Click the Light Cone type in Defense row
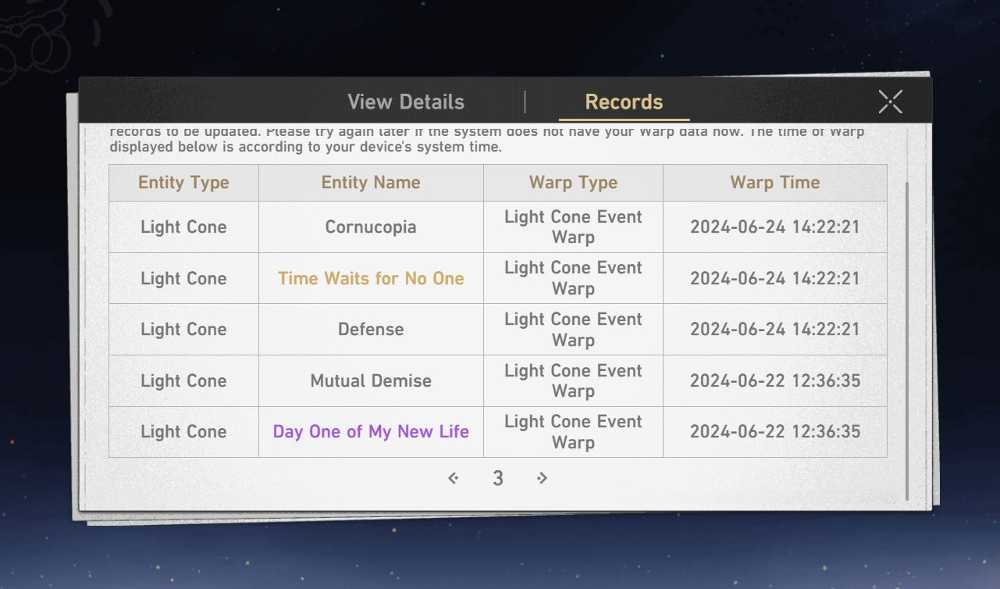 pyautogui.click(x=184, y=330)
